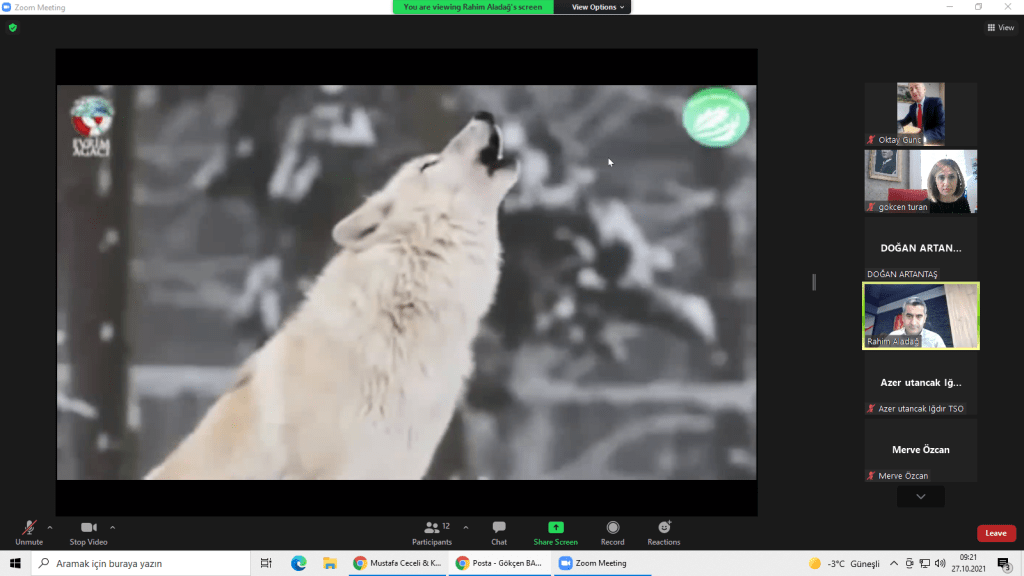Expand arrow next to Participants

[x=466, y=527]
